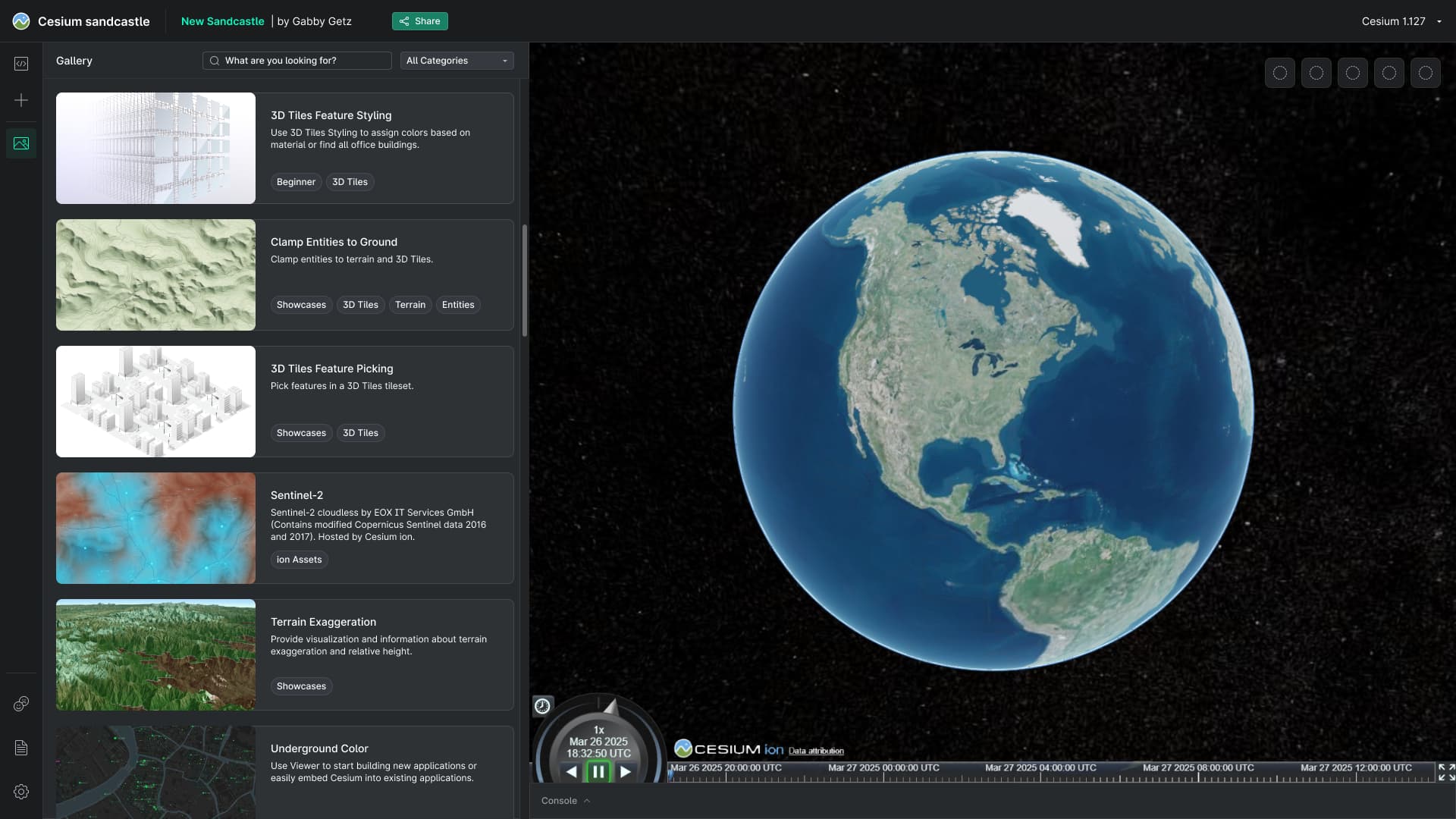Click the 1x speed readout on the dial

click(x=599, y=730)
